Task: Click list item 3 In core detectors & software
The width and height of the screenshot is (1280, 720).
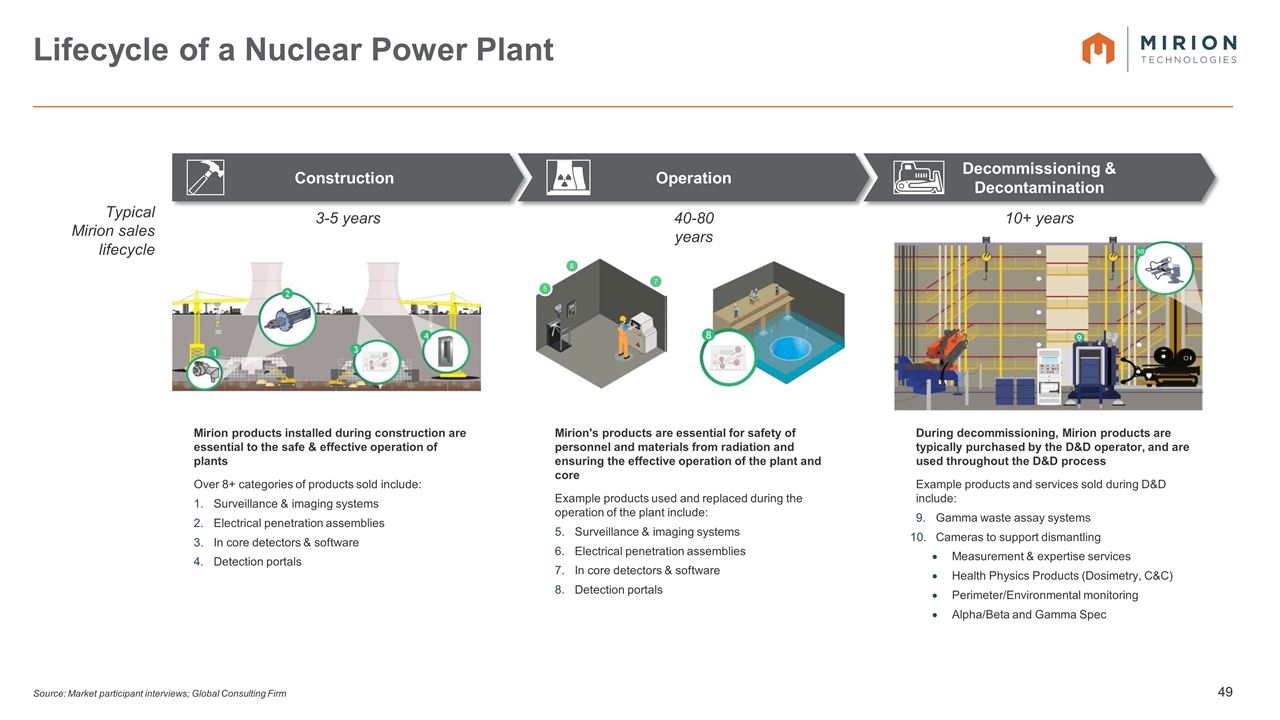Action: tap(276, 542)
